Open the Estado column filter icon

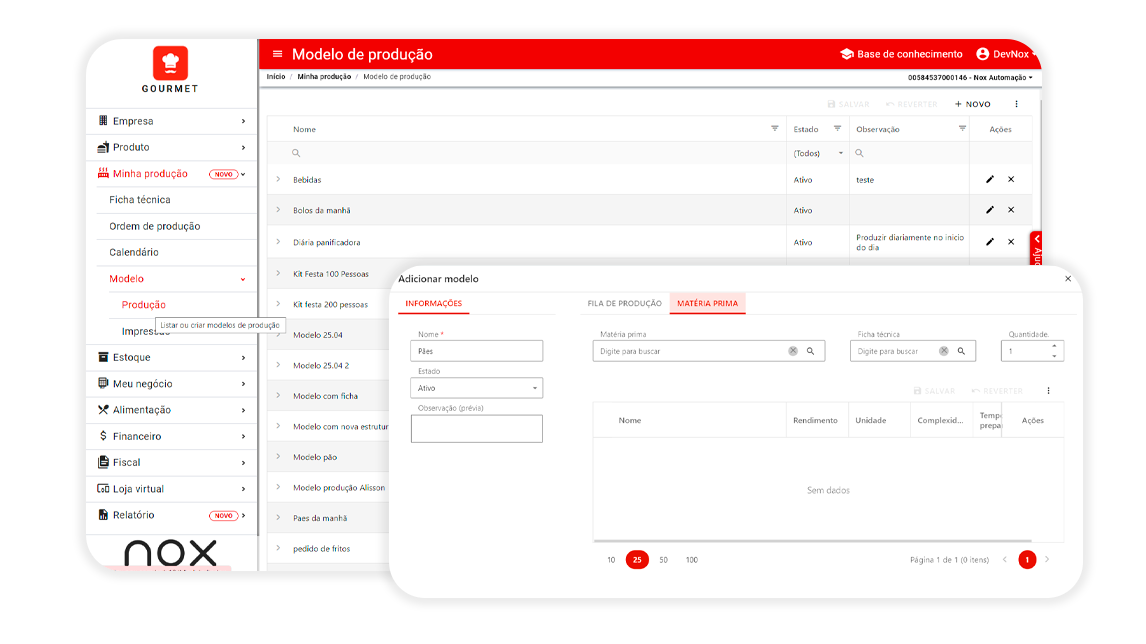tap(838, 129)
